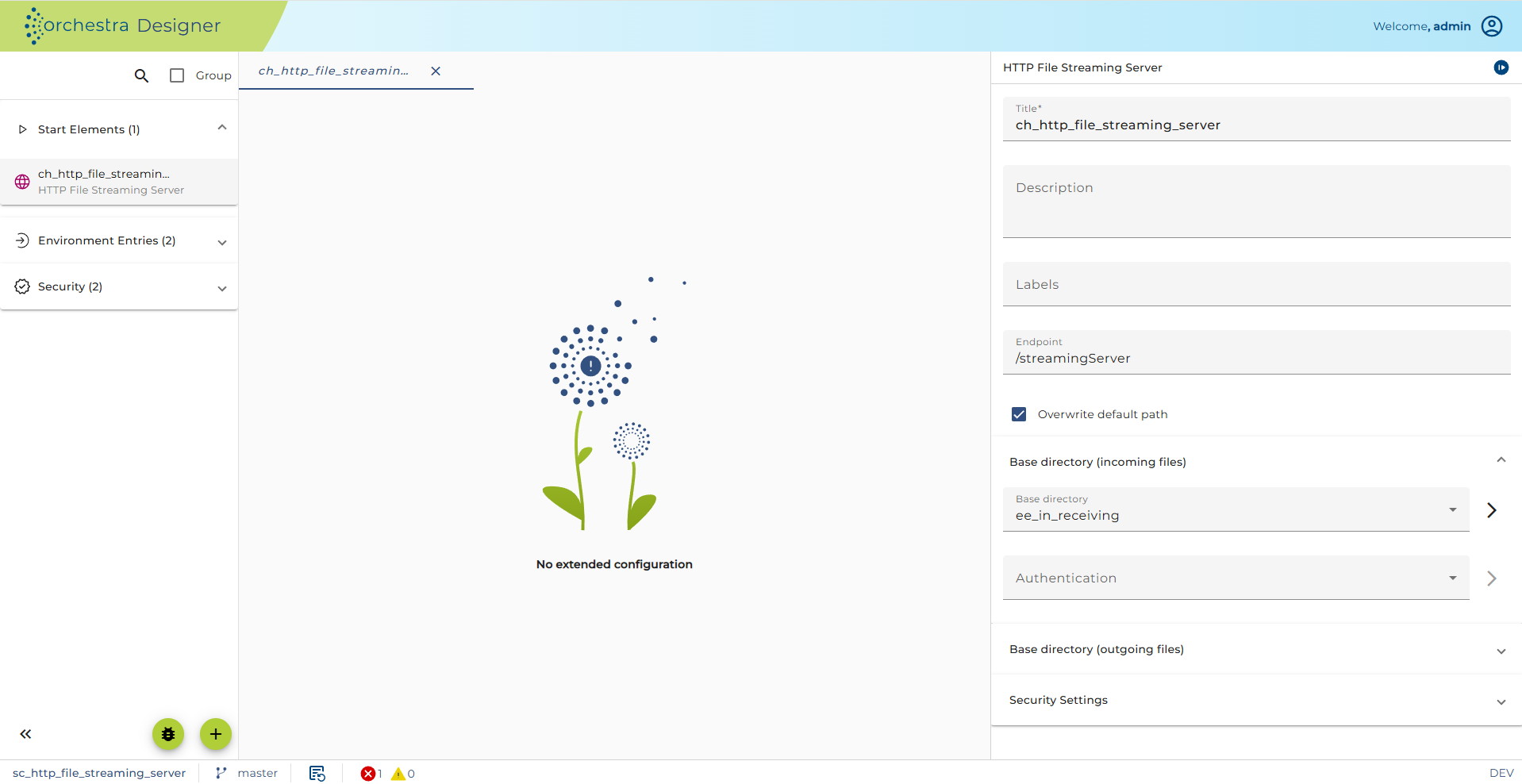Expand Base directory (outgoing files)
Image resolution: width=1522 pixels, height=784 pixels.
[x=1256, y=649]
